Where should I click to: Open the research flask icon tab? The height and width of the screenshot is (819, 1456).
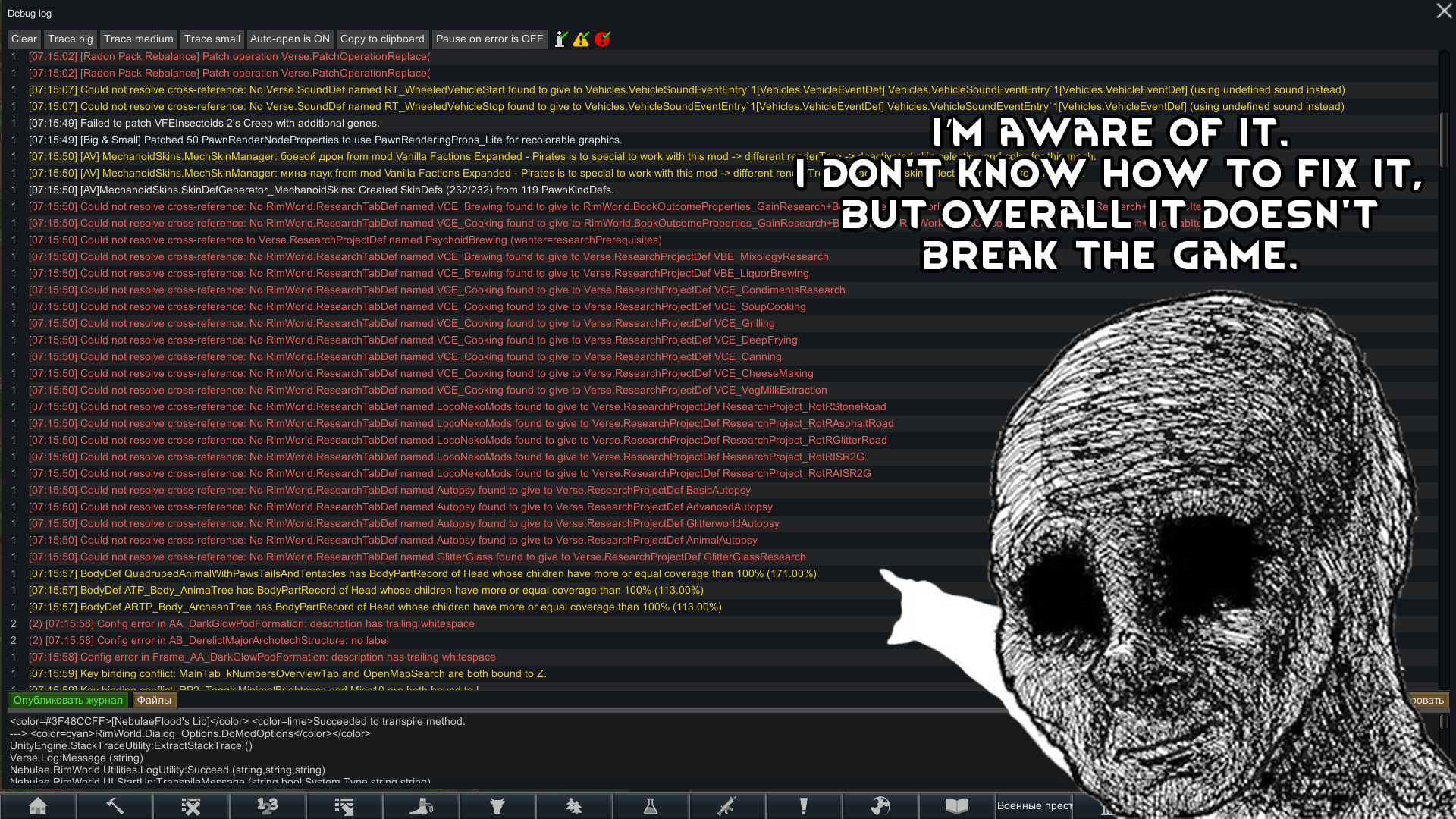651,806
